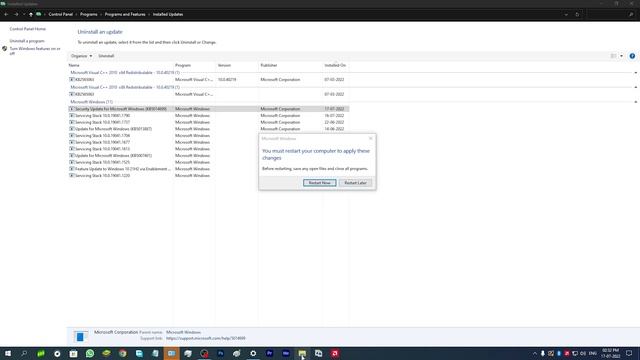Open Control Panel breadcrumb

[x=60, y=14]
